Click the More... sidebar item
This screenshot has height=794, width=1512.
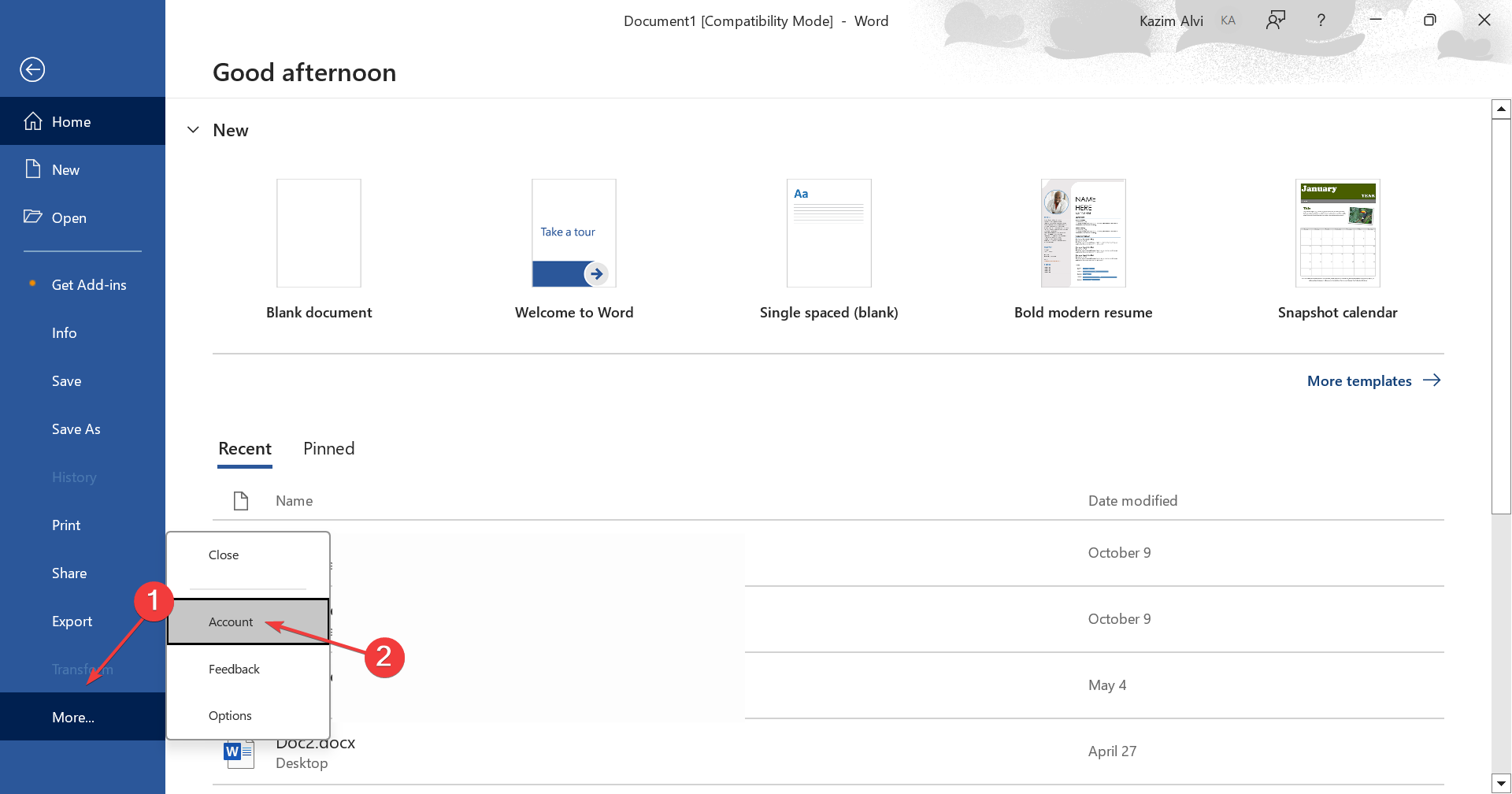coord(83,717)
